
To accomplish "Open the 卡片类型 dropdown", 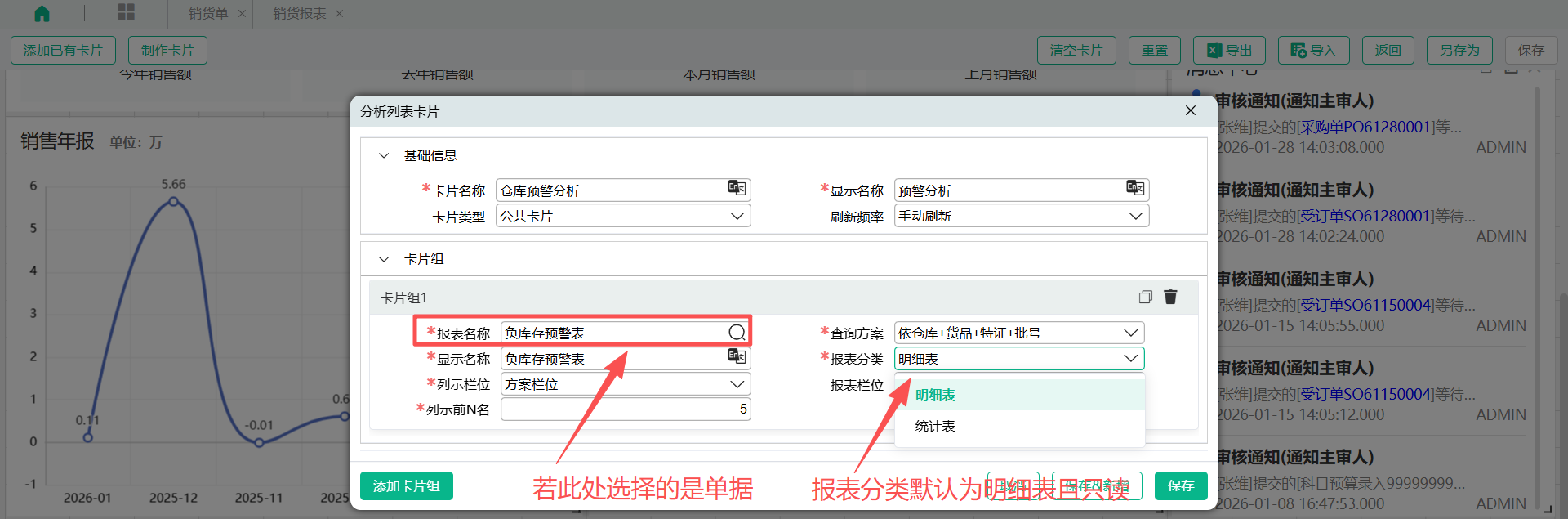I will (737, 216).
